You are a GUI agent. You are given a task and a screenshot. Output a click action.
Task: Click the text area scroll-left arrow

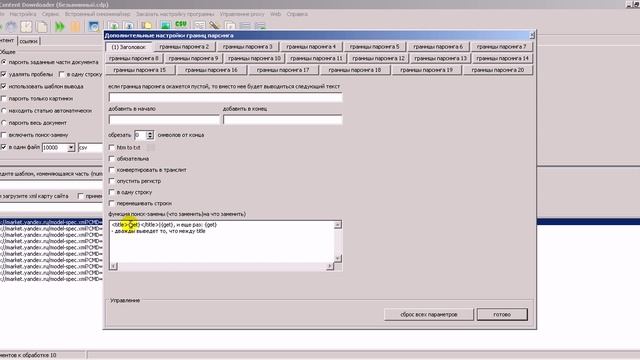pyautogui.click(x=113, y=267)
